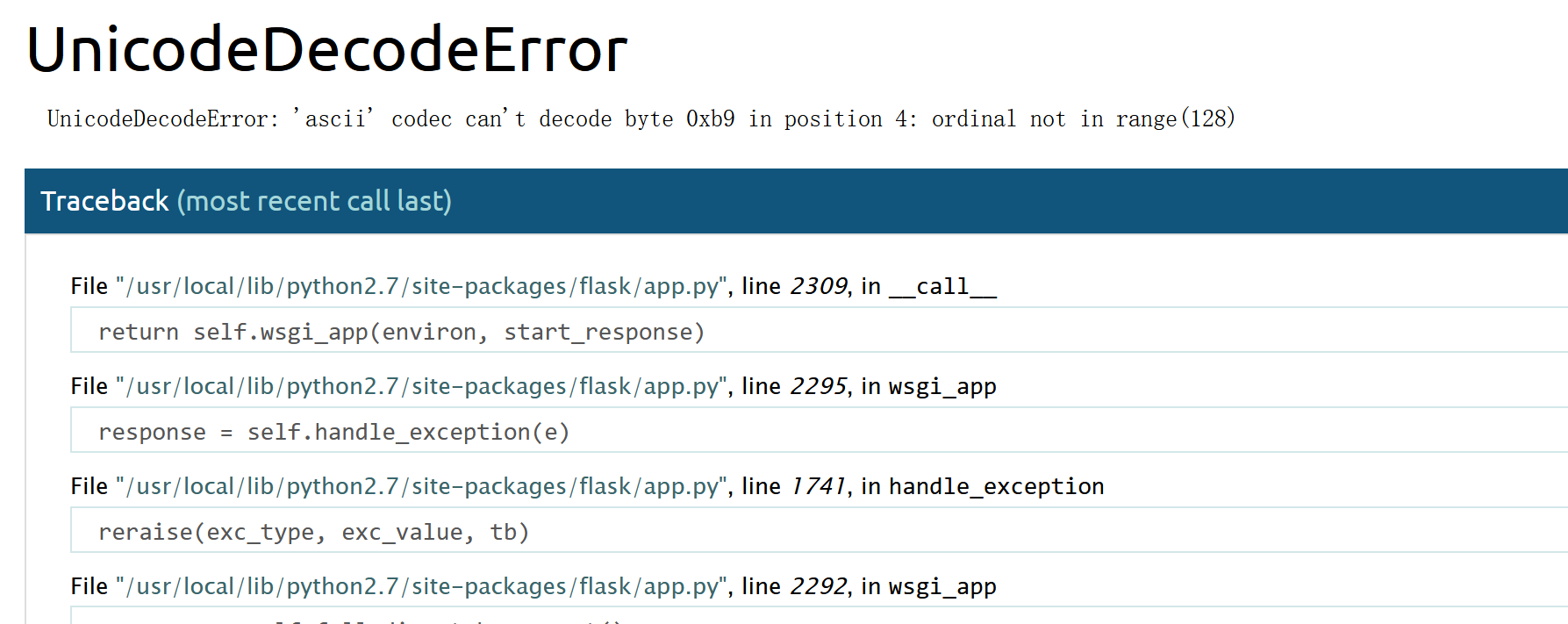Viewport: 1568px width, 624px height.
Task: Click the word Traceback in the blue header
Action: [104, 201]
